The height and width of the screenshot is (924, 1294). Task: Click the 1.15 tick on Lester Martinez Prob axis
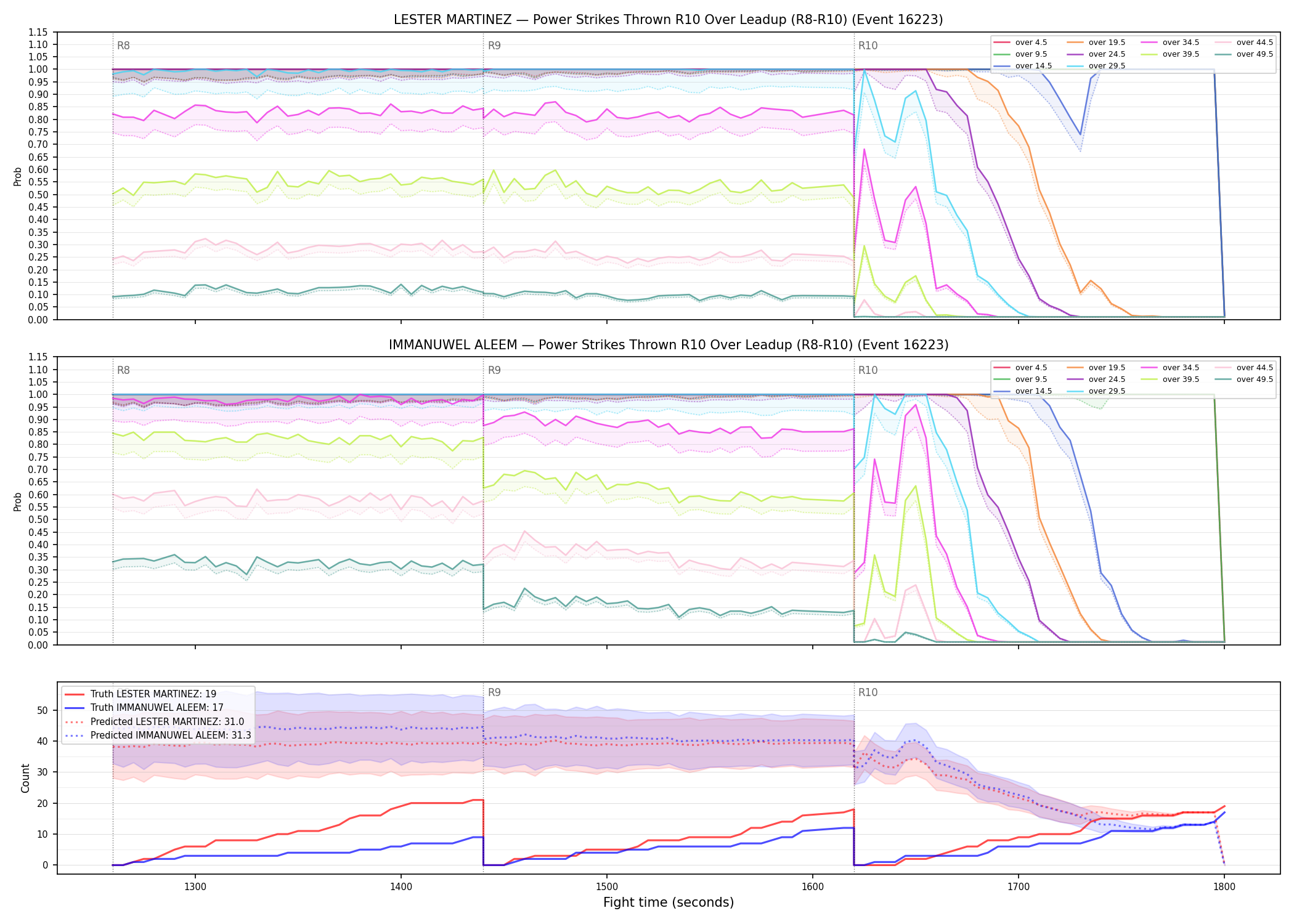pos(38,32)
